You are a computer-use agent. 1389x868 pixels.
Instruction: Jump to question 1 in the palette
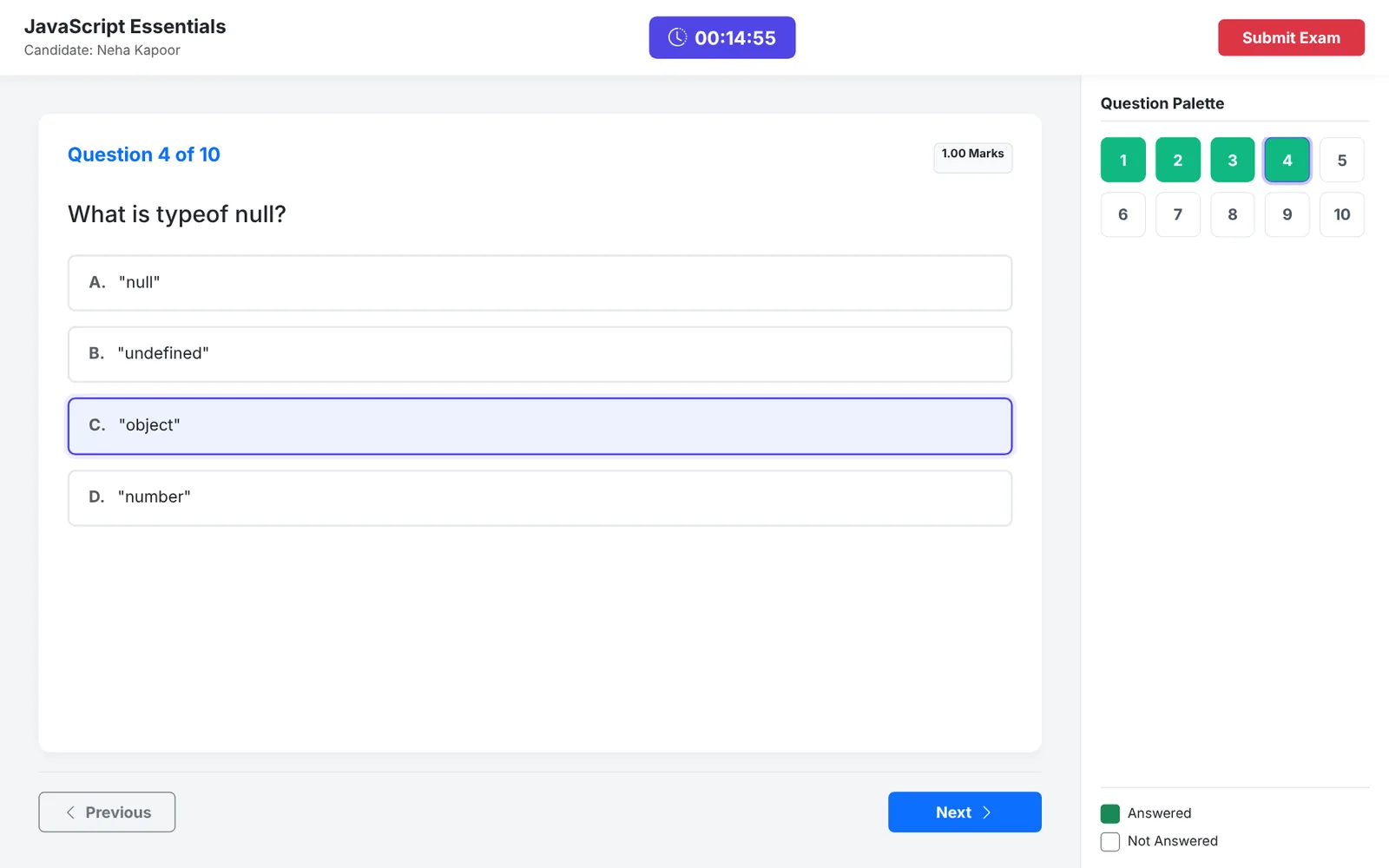click(1123, 160)
